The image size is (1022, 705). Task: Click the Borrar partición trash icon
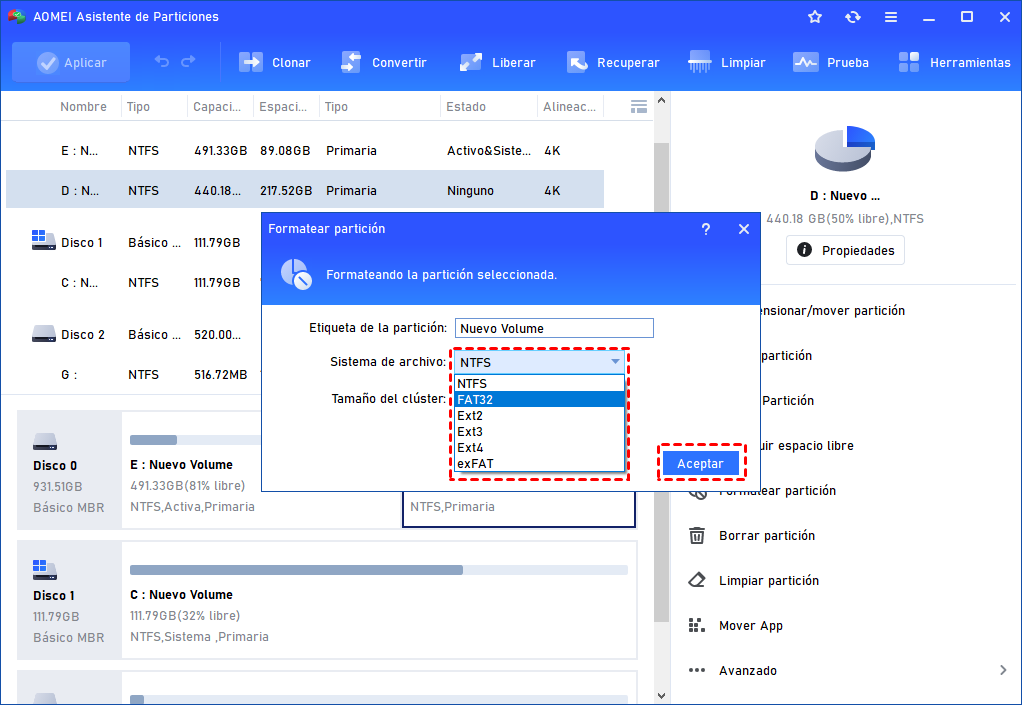click(x=697, y=536)
